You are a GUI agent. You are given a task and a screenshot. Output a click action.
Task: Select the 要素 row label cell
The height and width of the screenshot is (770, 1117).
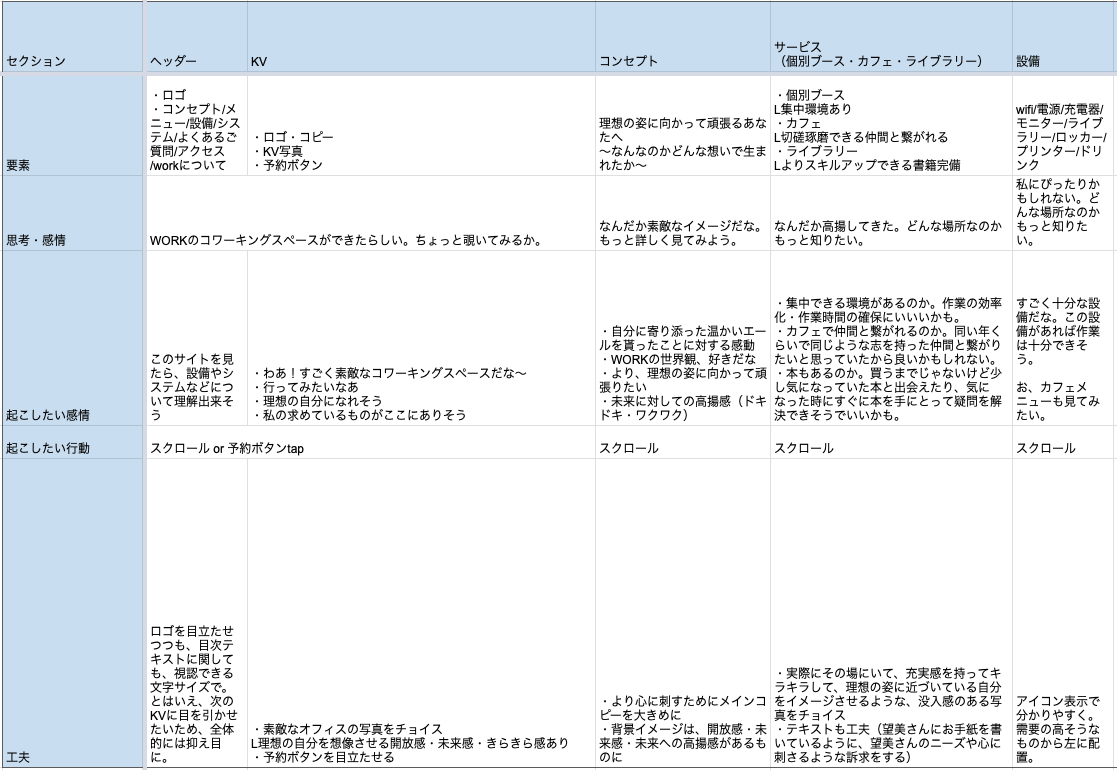click(x=72, y=127)
